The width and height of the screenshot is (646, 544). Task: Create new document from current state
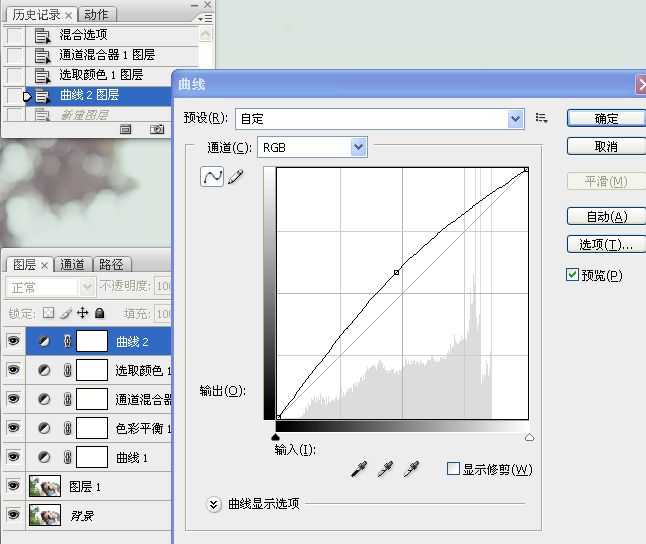[x=126, y=129]
